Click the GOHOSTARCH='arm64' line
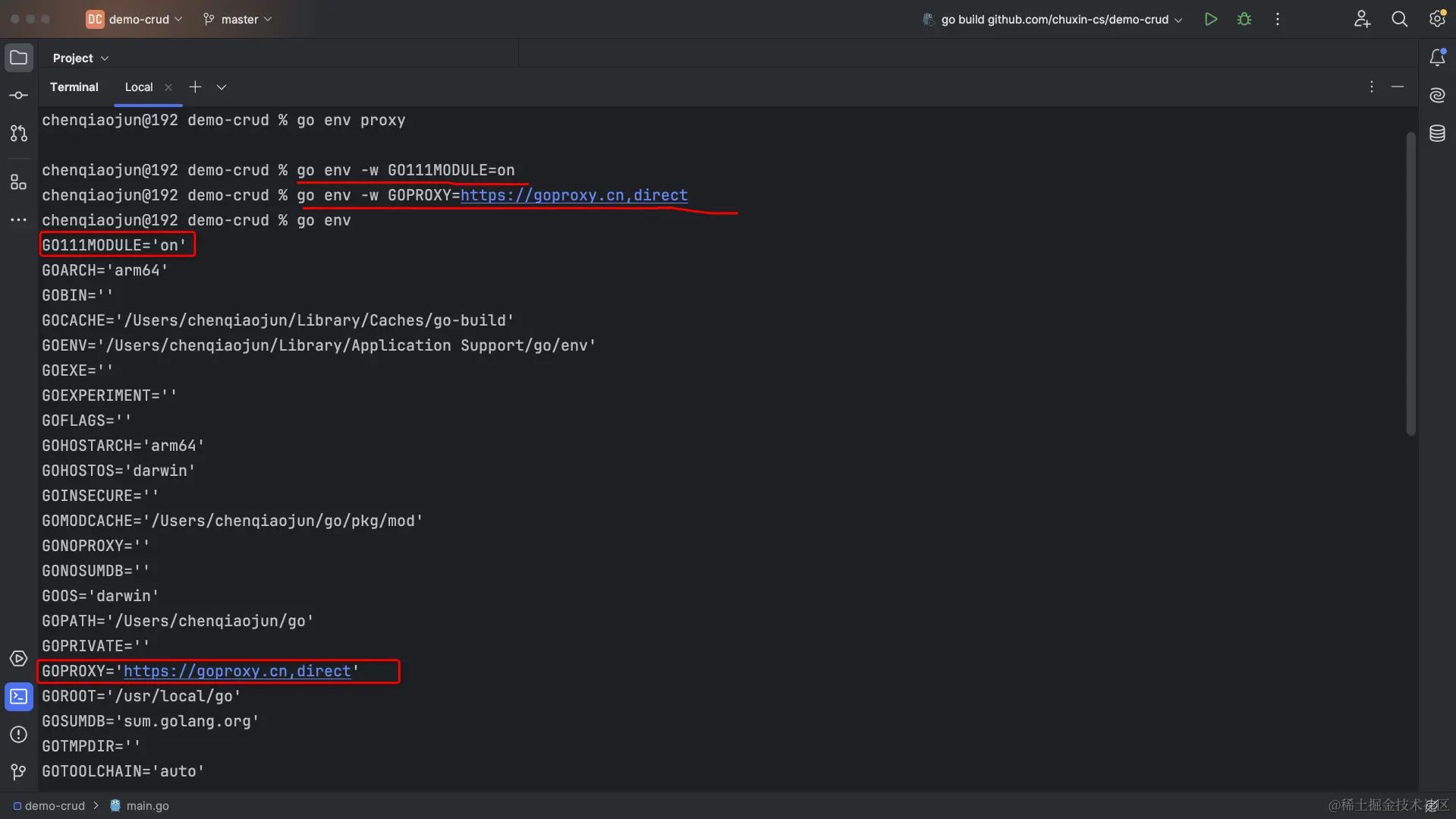 (x=123, y=446)
